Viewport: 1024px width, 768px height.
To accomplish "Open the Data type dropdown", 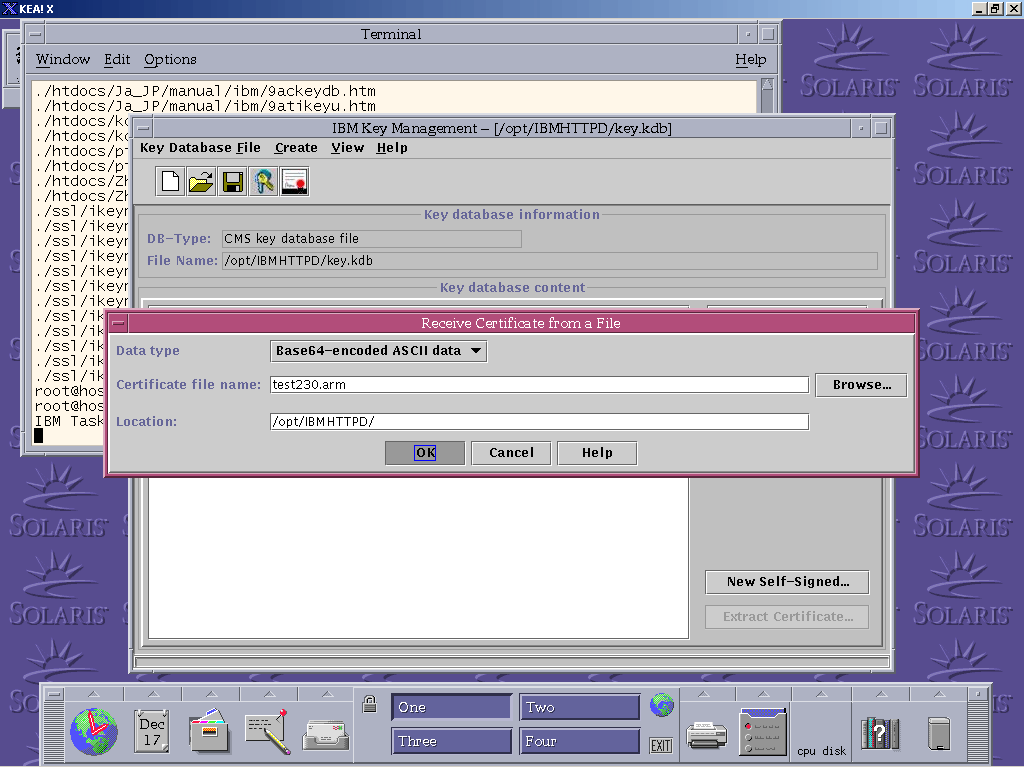I will pyautogui.click(x=379, y=351).
